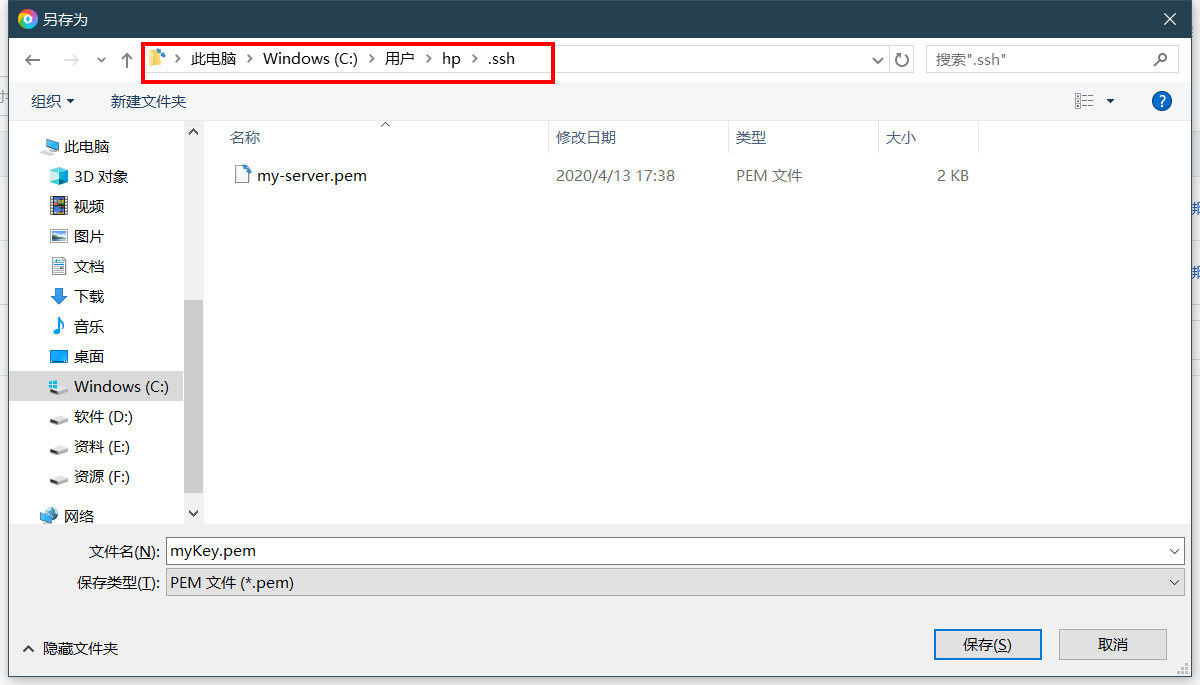Click the sidebar scrollbar thumb
1200x685 pixels.
(193, 396)
